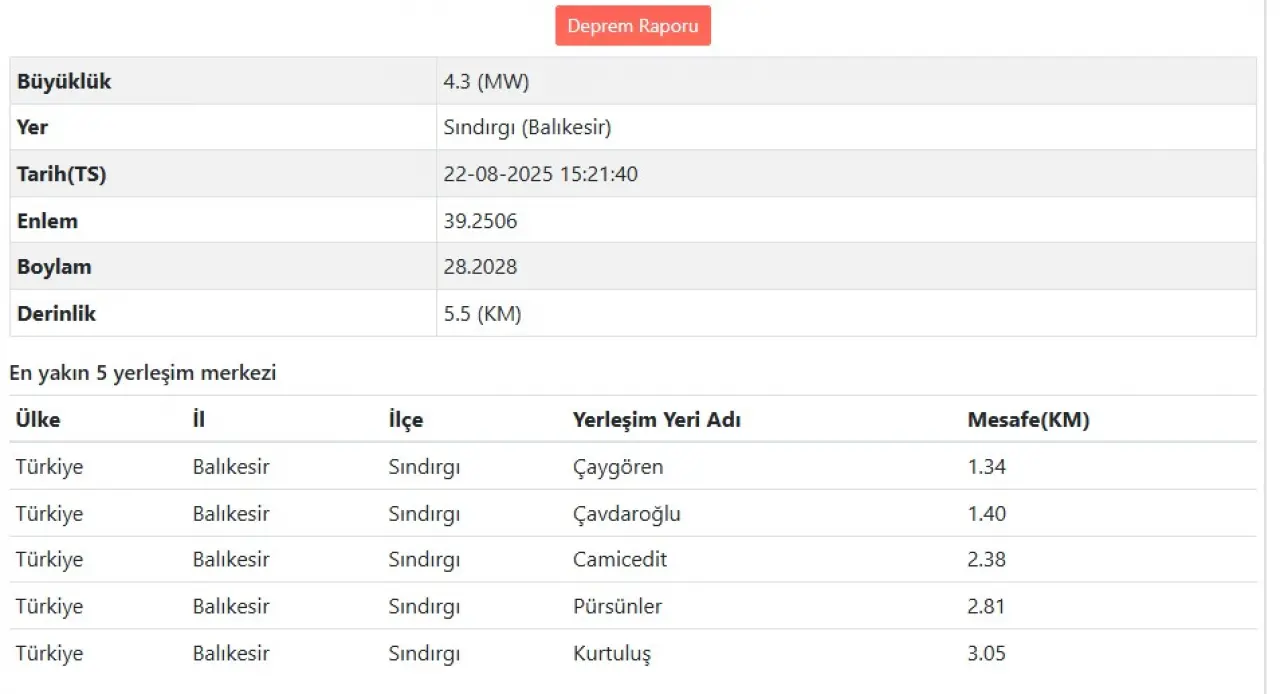Click the Derinlik row label
The height and width of the screenshot is (694, 1280).
coord(56,314)
